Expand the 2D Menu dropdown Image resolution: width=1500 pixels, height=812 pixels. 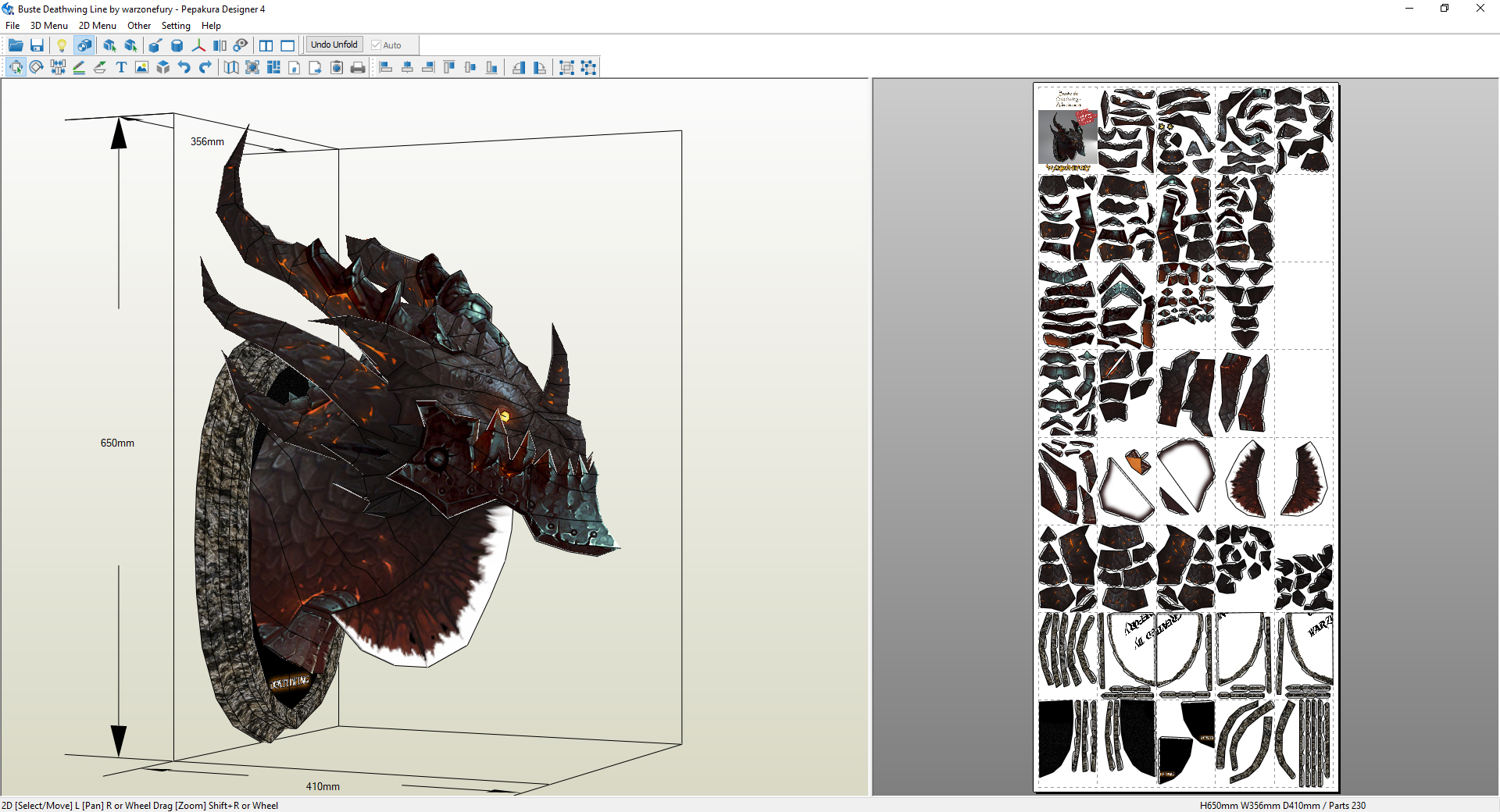(97, 26)
